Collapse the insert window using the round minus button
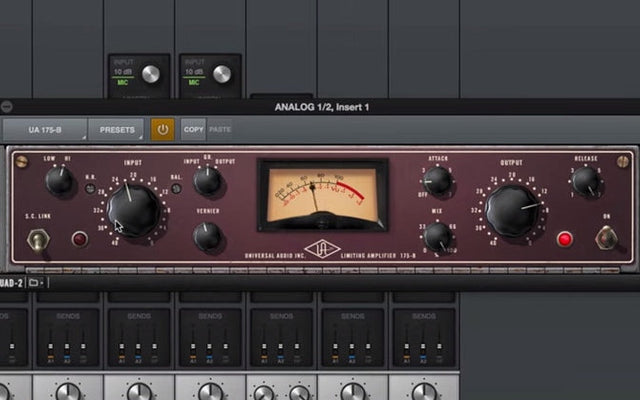Image resolution: width=640 pixels, height=400 pixels. click(7, 107)
